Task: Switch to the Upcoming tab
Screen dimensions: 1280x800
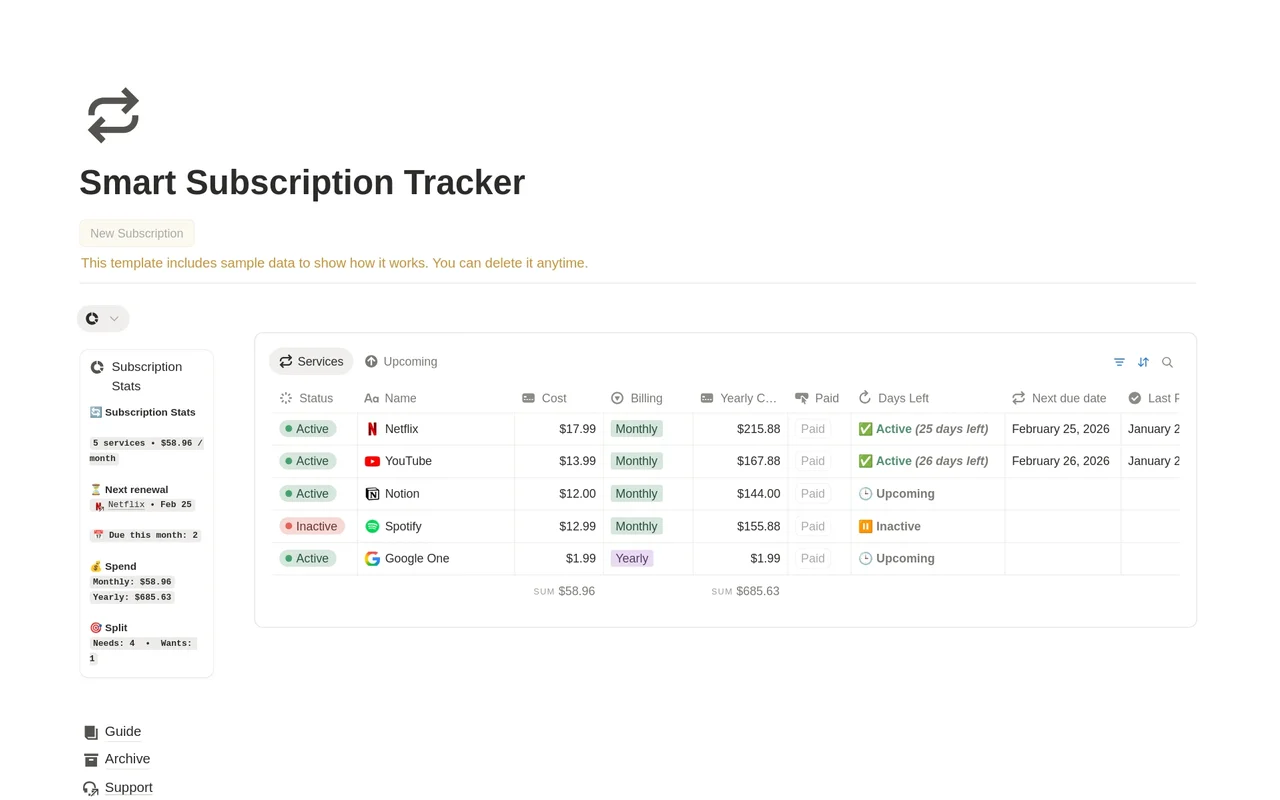Action: pos(400,361)
